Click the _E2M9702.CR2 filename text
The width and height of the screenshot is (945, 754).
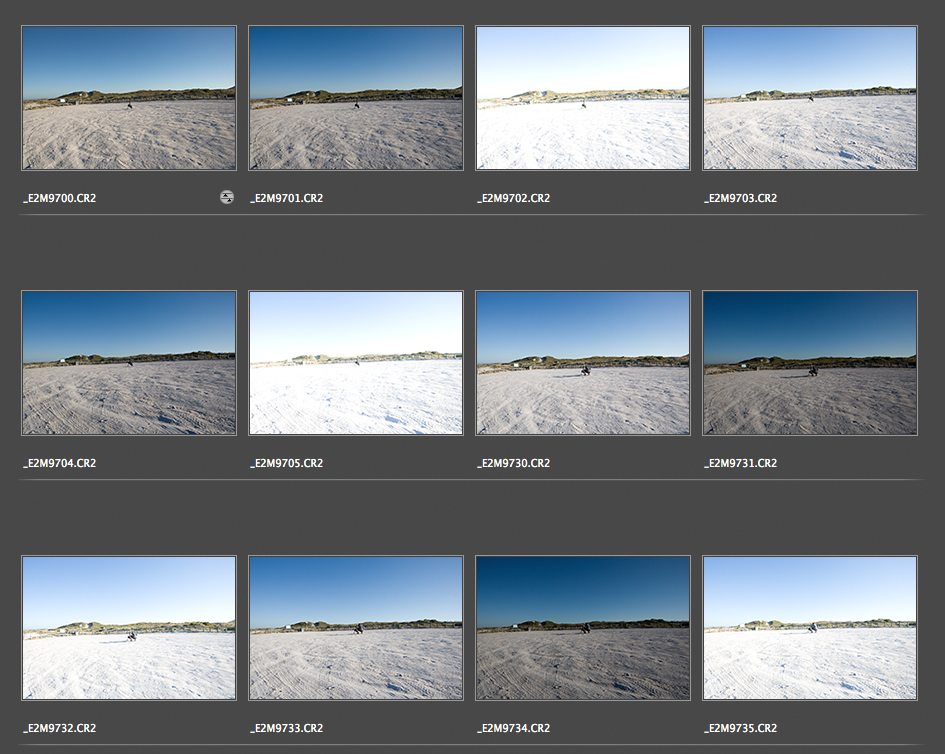point(513,199)
